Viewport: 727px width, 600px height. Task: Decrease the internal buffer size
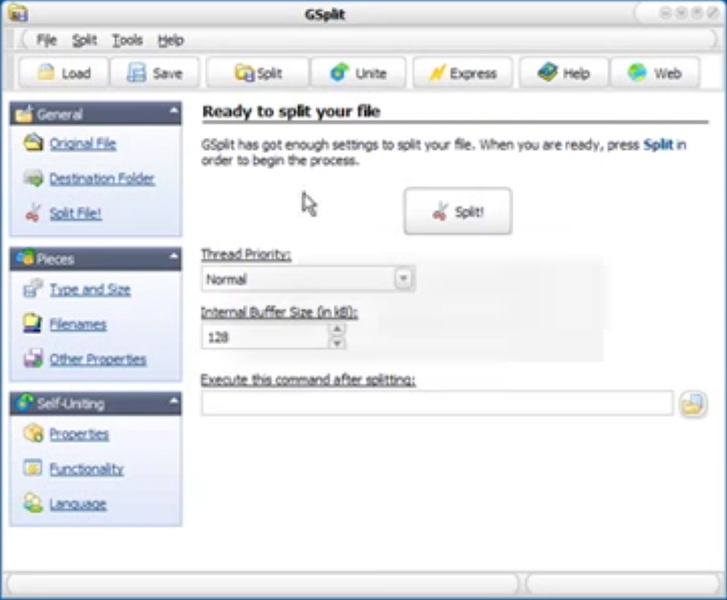click(x=337, y=343)
